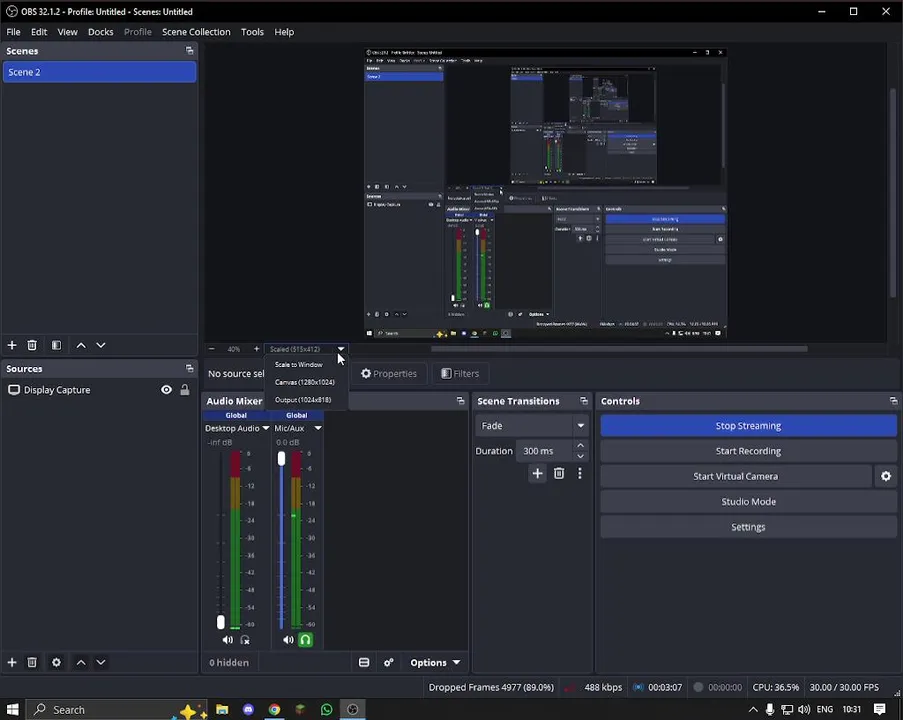Remove selected scene using trash icon
Image resolution: width=903 pixels, height=720 pixels.
(x=32, y=345)
